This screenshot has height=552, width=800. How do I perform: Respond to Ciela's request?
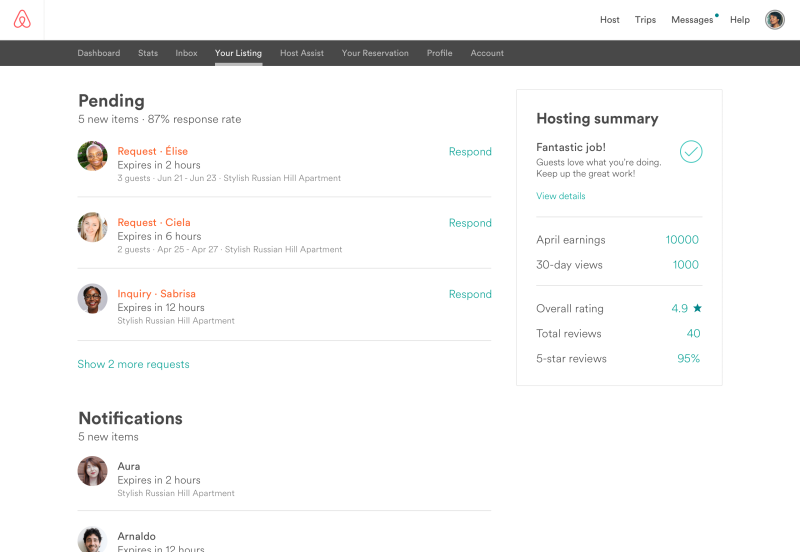pos(470,223)
